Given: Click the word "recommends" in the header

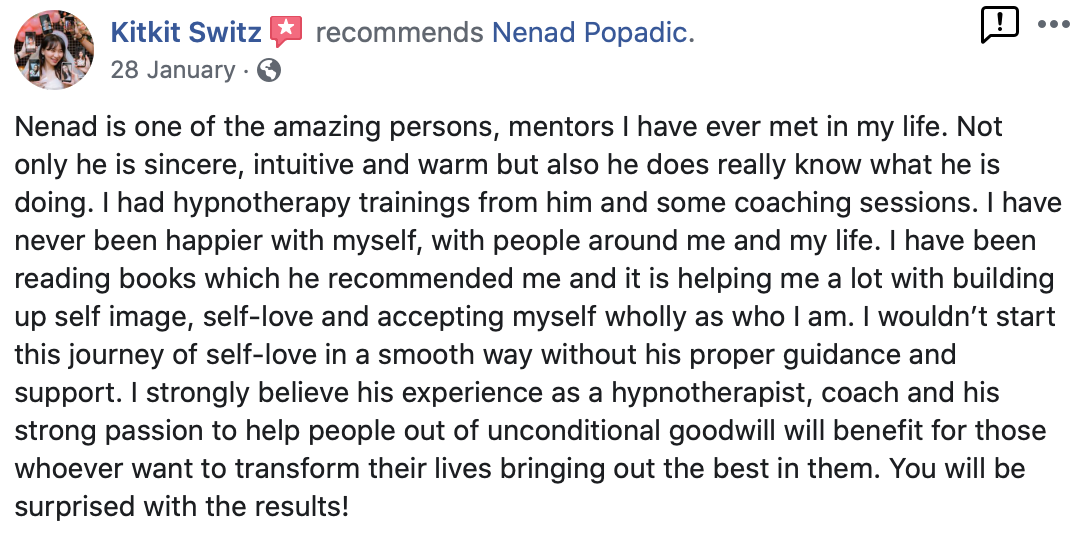Looking at the screenshot, I should (x=398, y=33).
